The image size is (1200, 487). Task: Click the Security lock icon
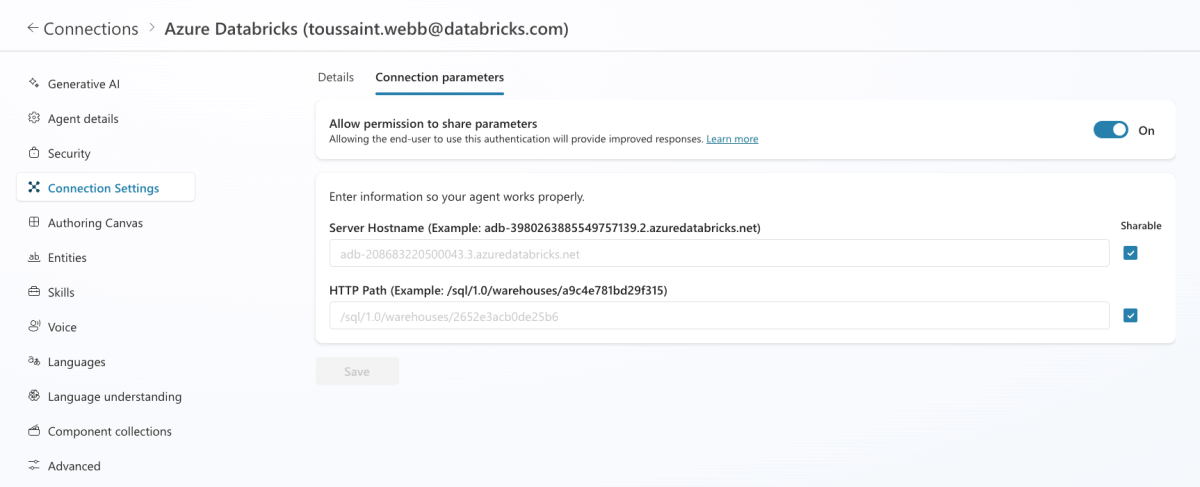(x=34, y=153)
